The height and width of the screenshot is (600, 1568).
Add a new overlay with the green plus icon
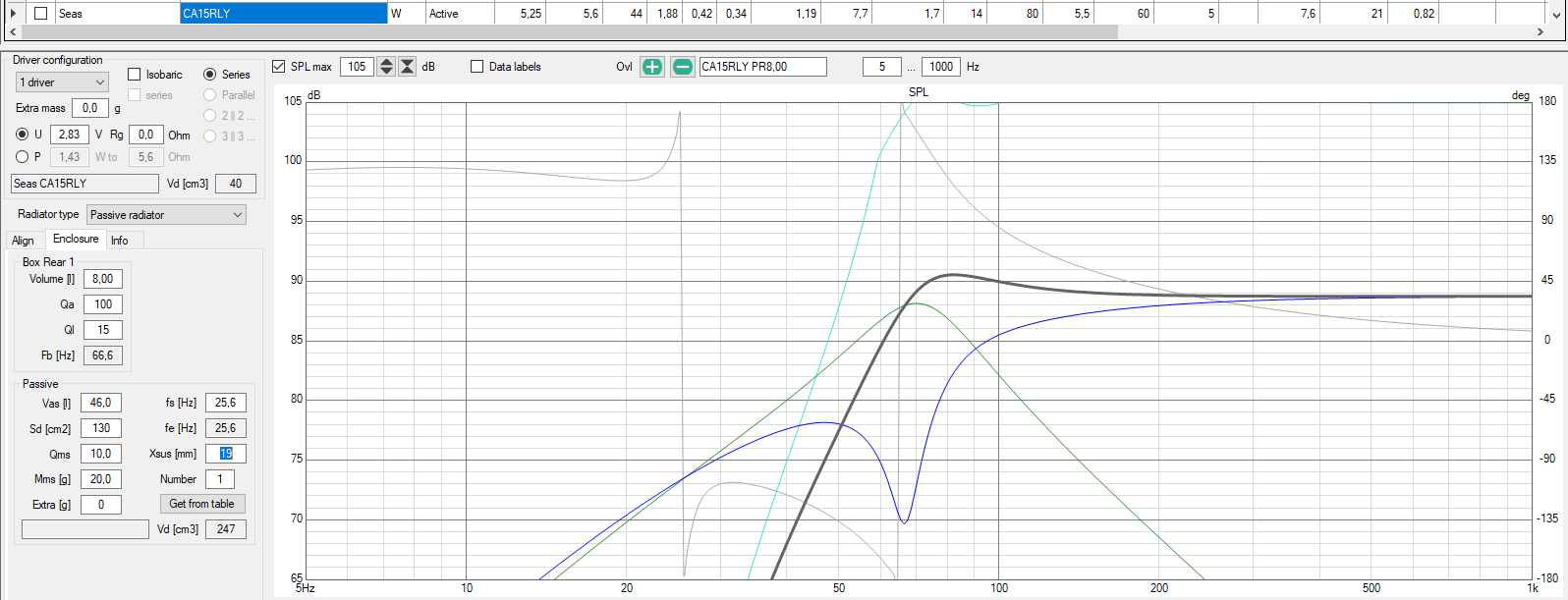point(652,67)
